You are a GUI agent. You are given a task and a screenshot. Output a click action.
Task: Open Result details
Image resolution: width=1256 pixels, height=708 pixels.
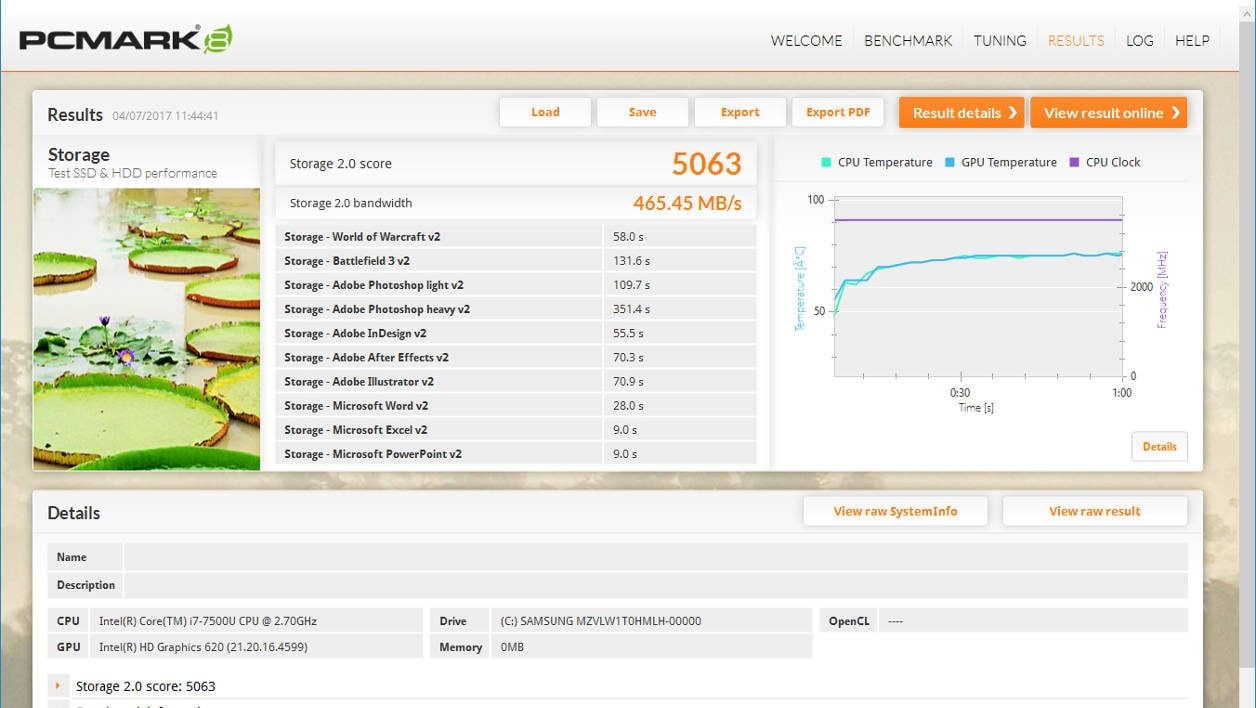point(962,113)
